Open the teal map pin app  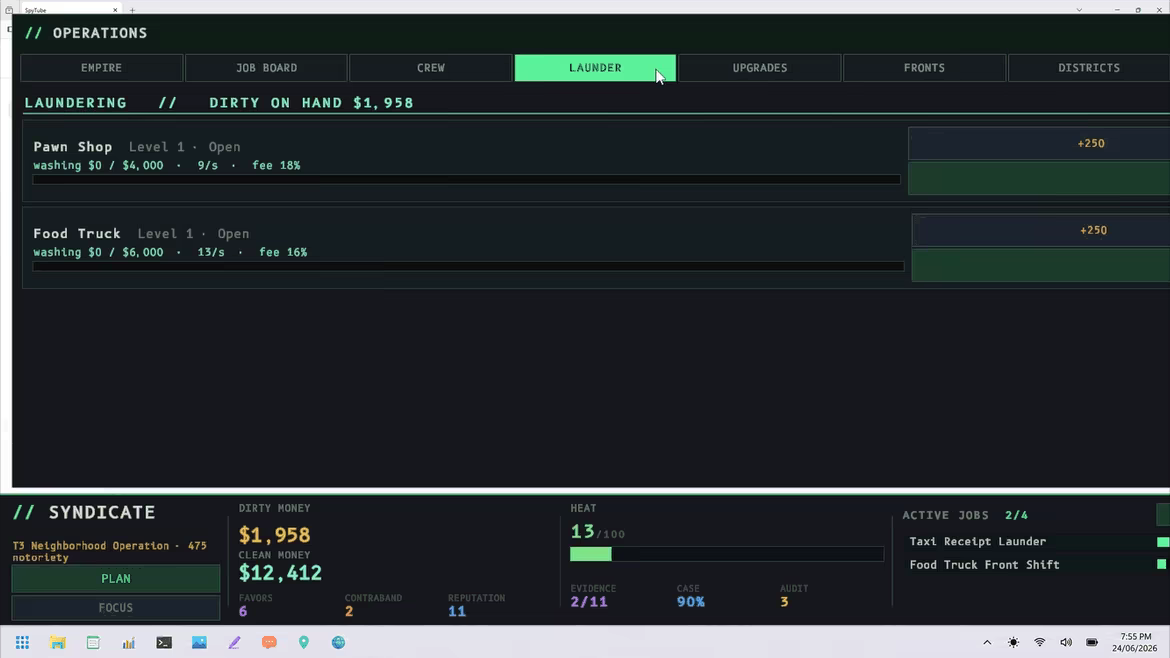(304, 642)
